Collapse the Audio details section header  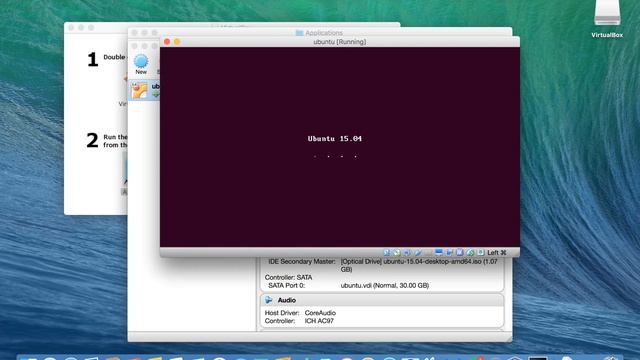(x=382, y=300)
